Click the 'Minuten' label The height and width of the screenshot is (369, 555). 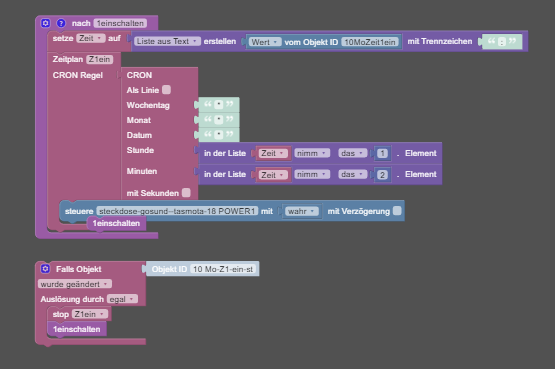point(142,171)
